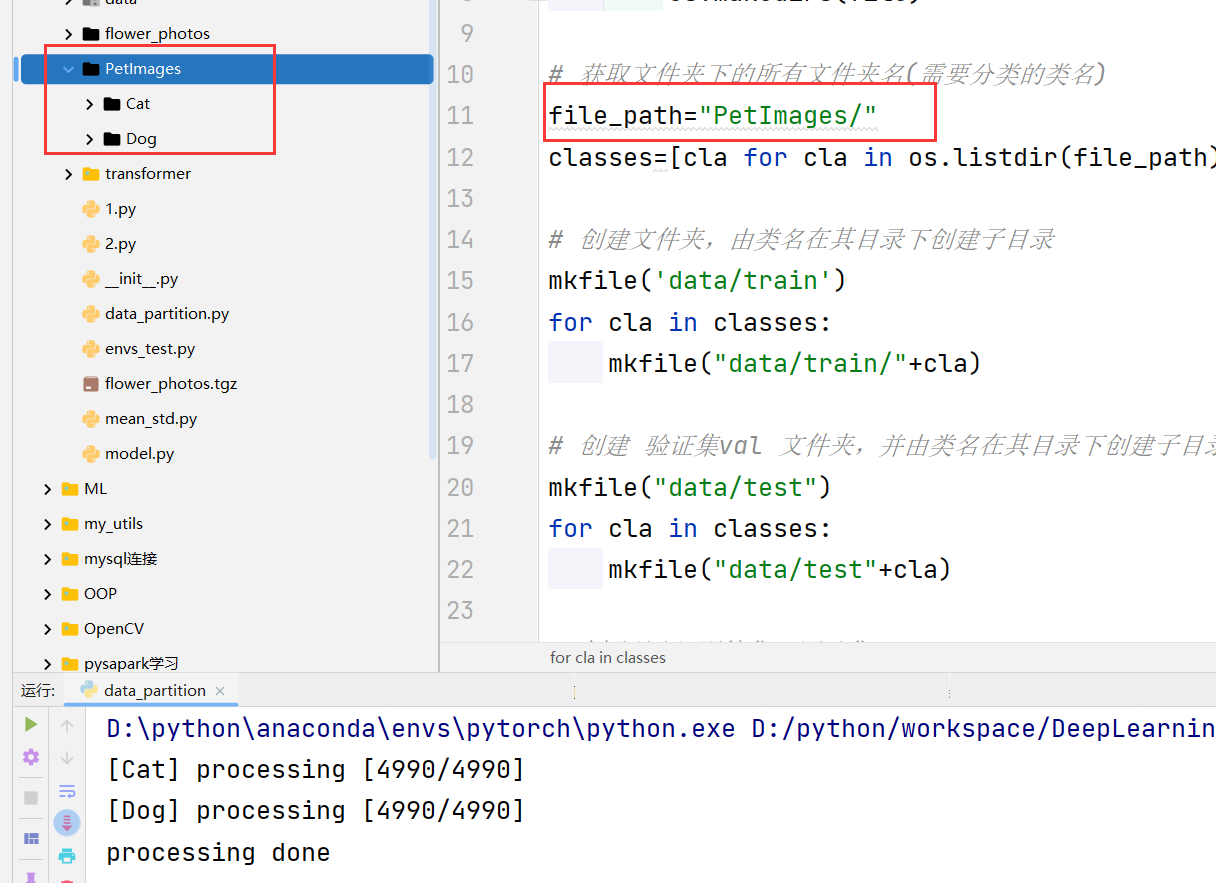The height and width of the screenshot is (883, 1216).
Task: Click the gray Stop process button
Action: tap(31, 797)
